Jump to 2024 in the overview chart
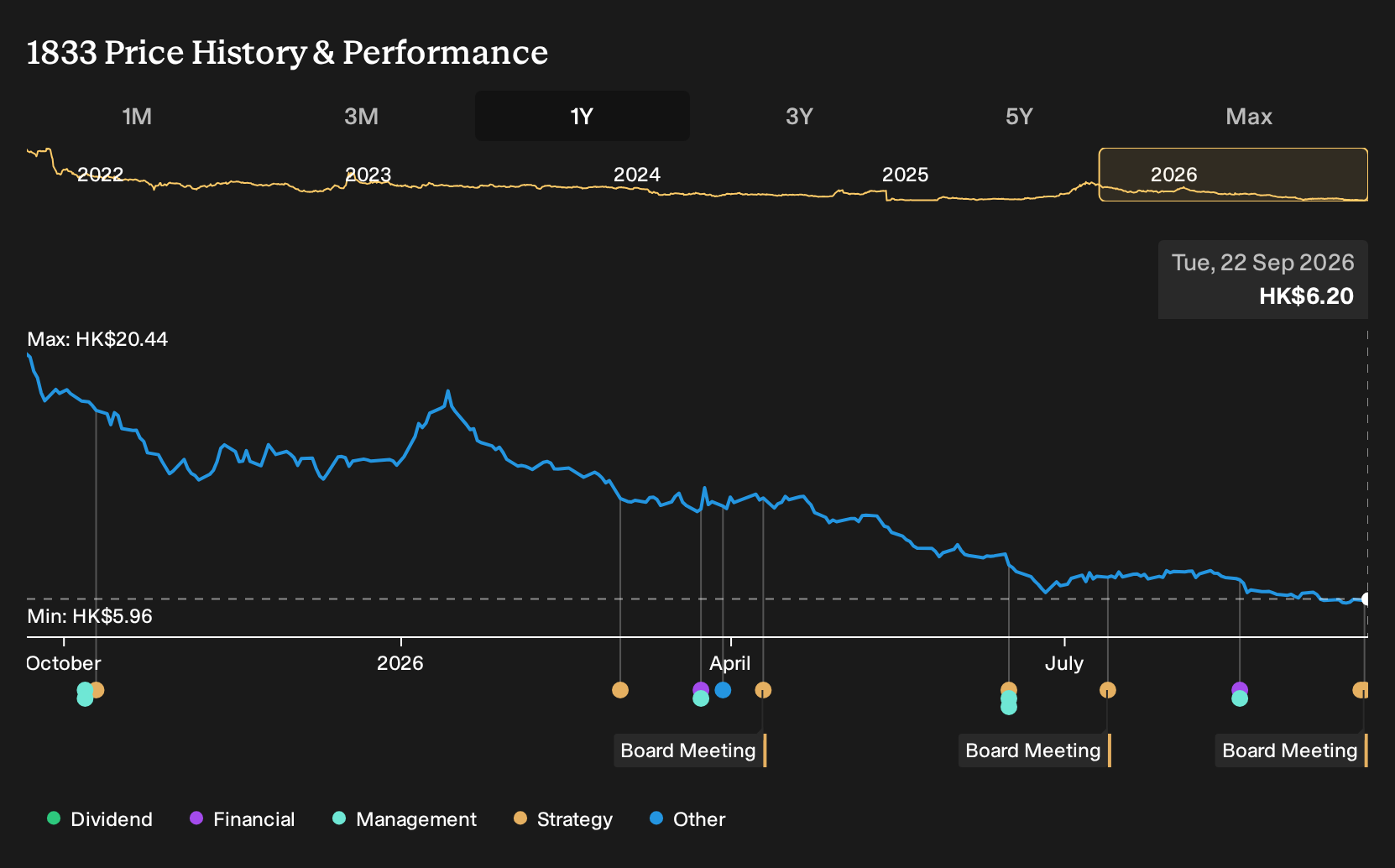 pyautogui.click(x=637, y=175)
